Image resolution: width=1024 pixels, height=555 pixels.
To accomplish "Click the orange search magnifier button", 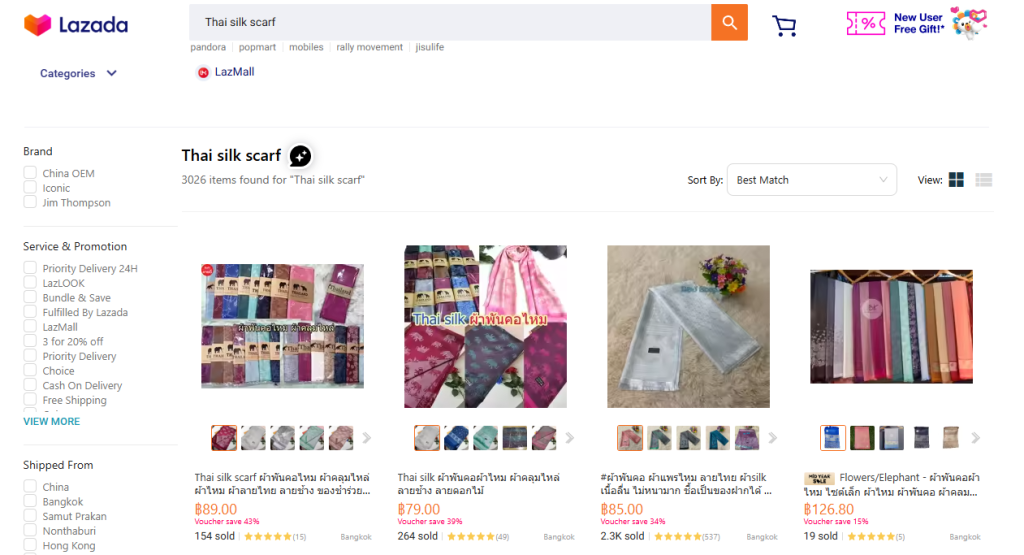I will coord(729,23).
